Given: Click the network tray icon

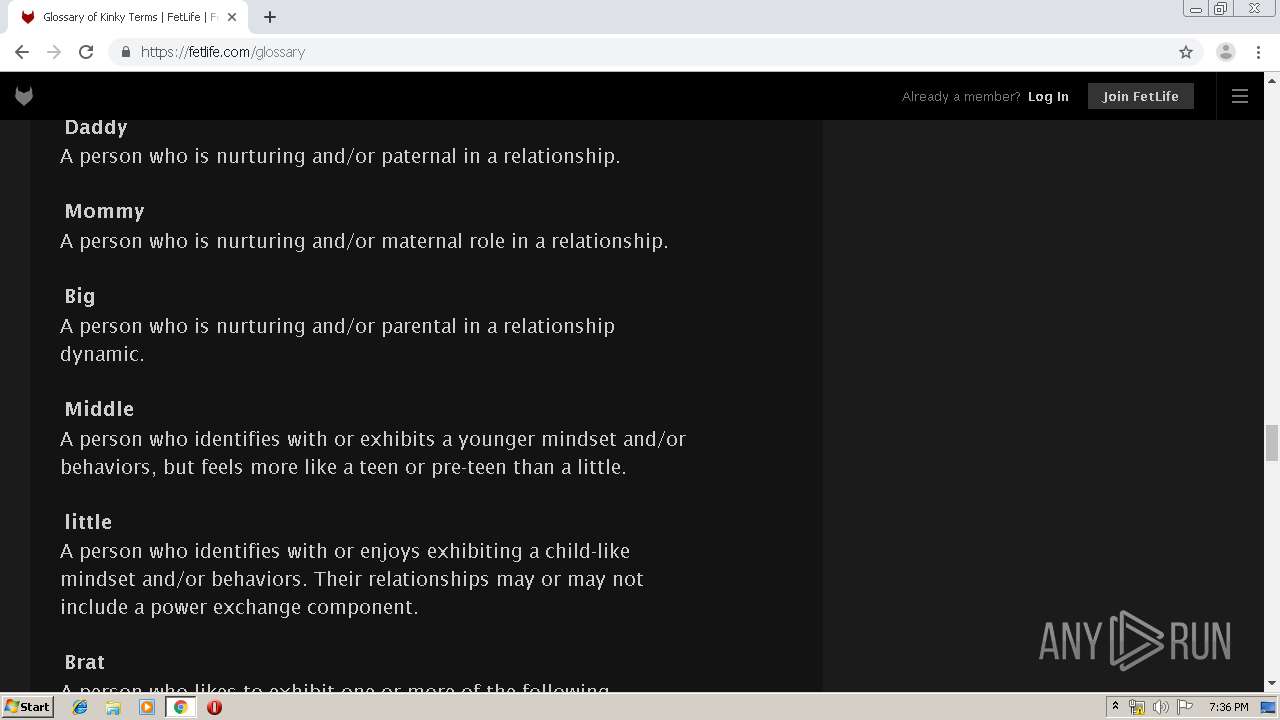Looking at the screenshot, I should click(1137, 707).
